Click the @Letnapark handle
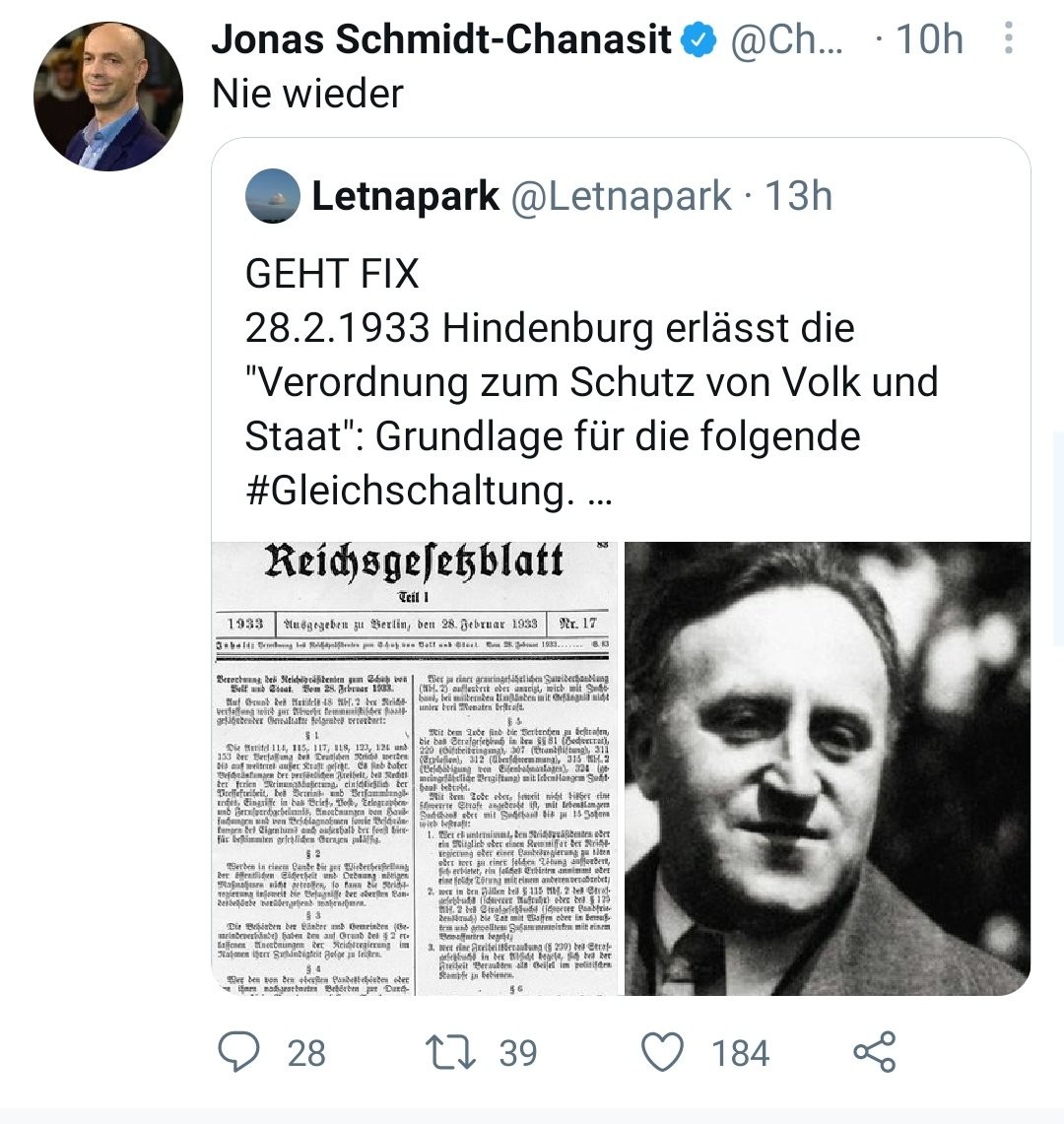The height and width of the screenshot is (1124, 1064). tap(621, 197)
